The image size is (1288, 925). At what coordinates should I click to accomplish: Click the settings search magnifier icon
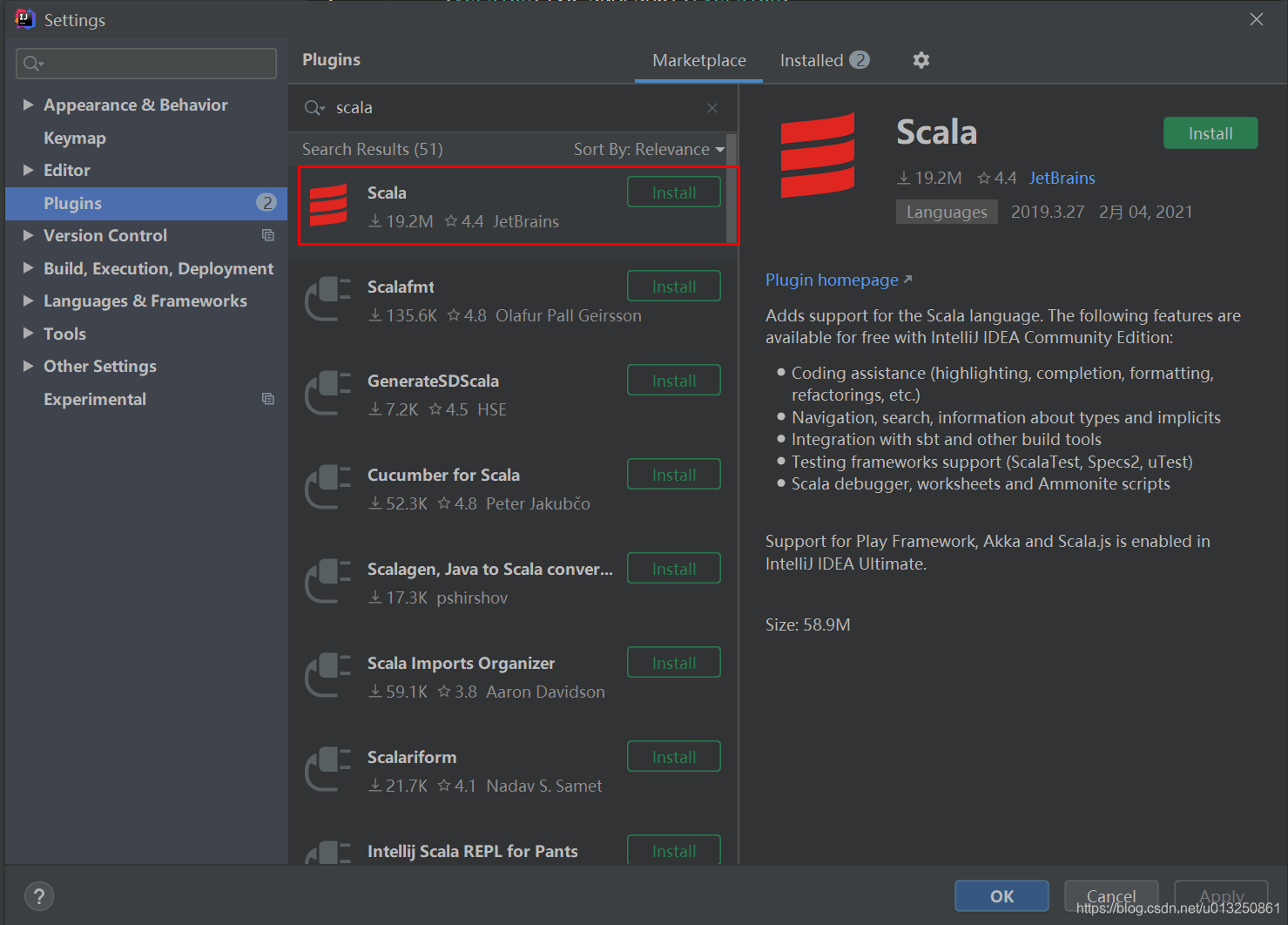point(33,64)
